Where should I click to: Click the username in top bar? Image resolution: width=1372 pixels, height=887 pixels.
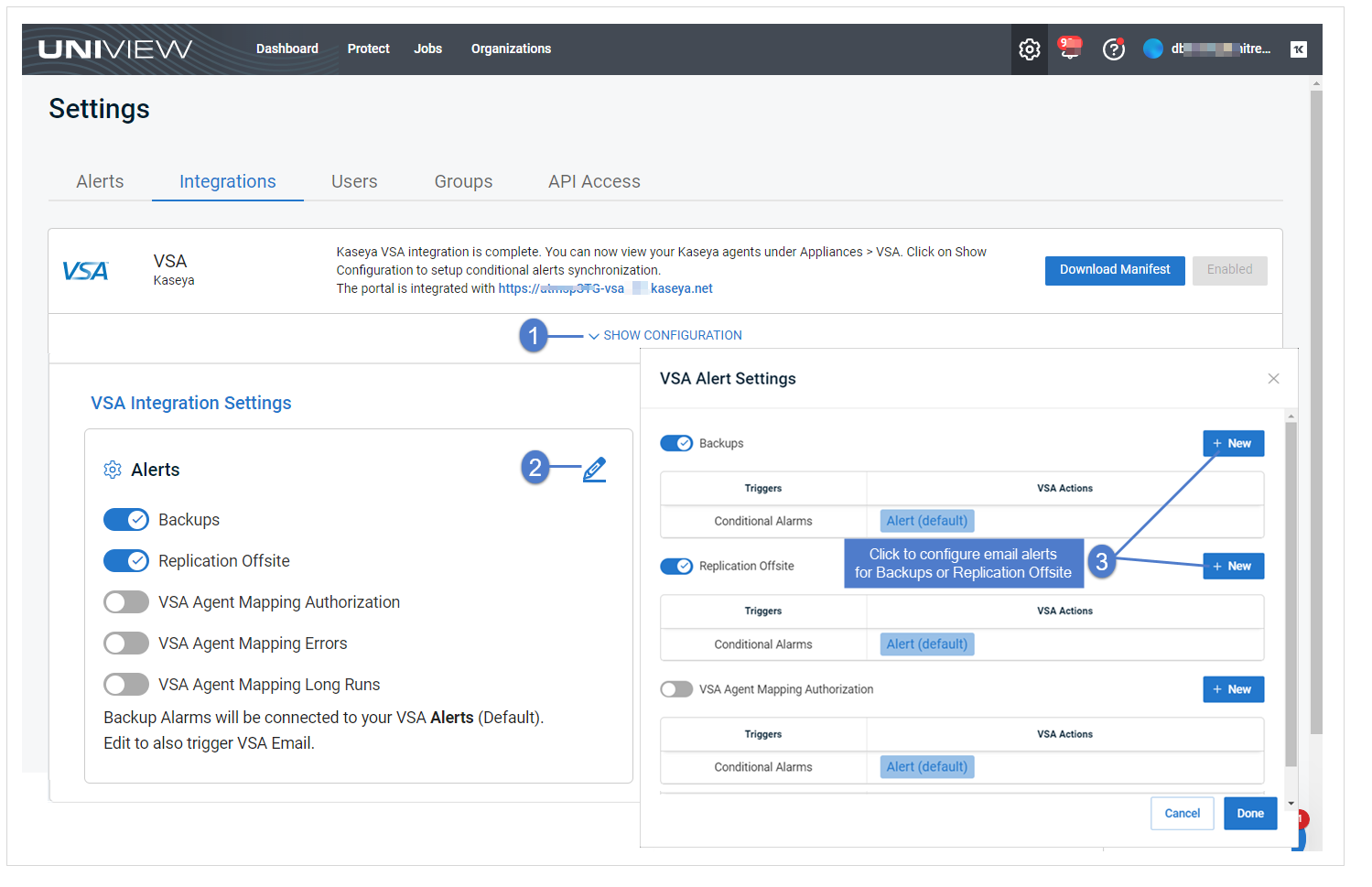point(1221,49)
